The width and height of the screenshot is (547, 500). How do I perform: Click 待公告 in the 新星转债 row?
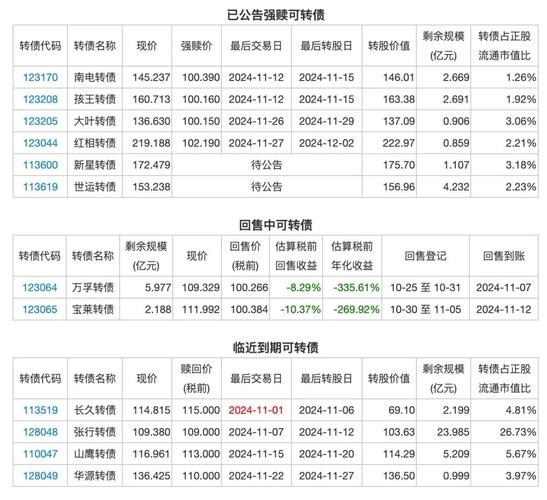pyautogui.click(x=267, y=165)
